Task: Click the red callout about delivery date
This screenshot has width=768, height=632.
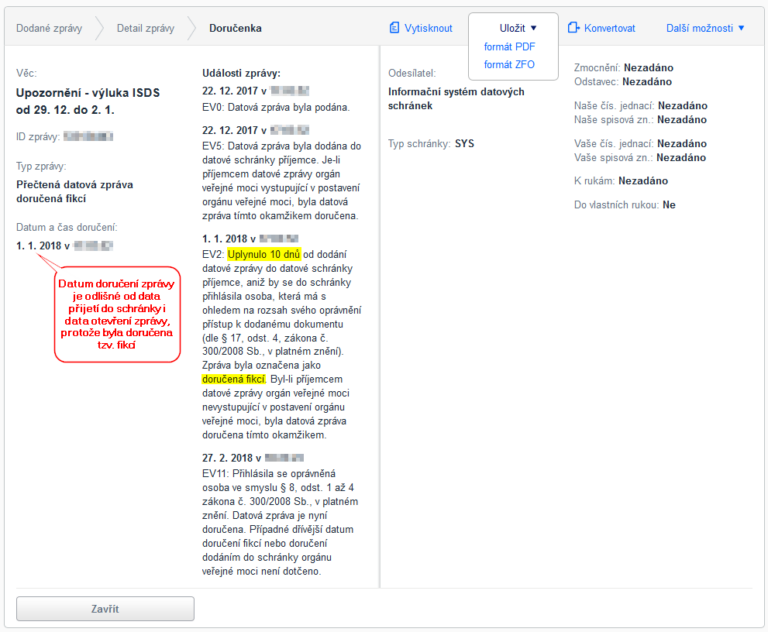Action: 118,314
